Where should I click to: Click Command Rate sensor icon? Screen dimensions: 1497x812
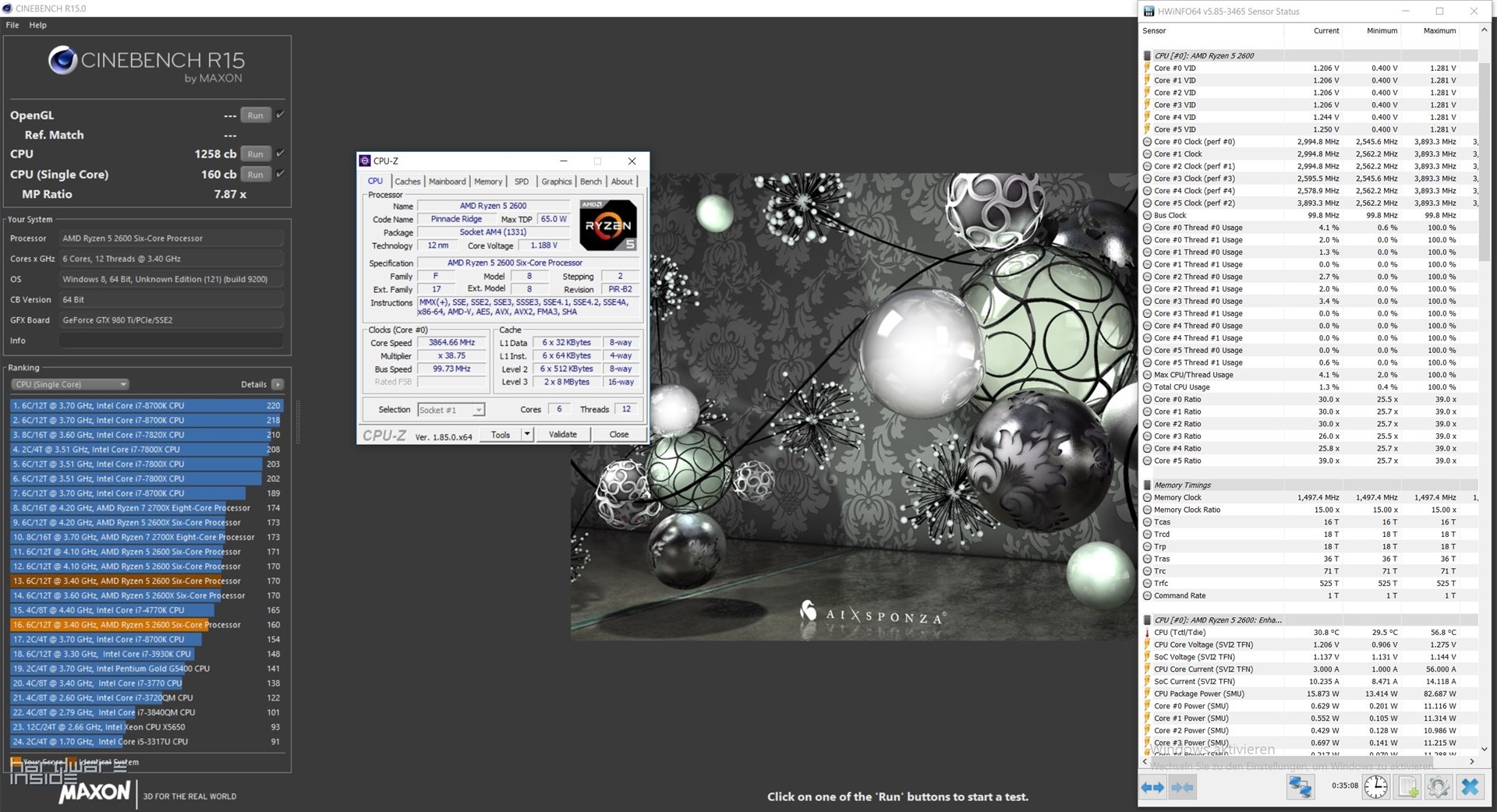point(1147,595)
